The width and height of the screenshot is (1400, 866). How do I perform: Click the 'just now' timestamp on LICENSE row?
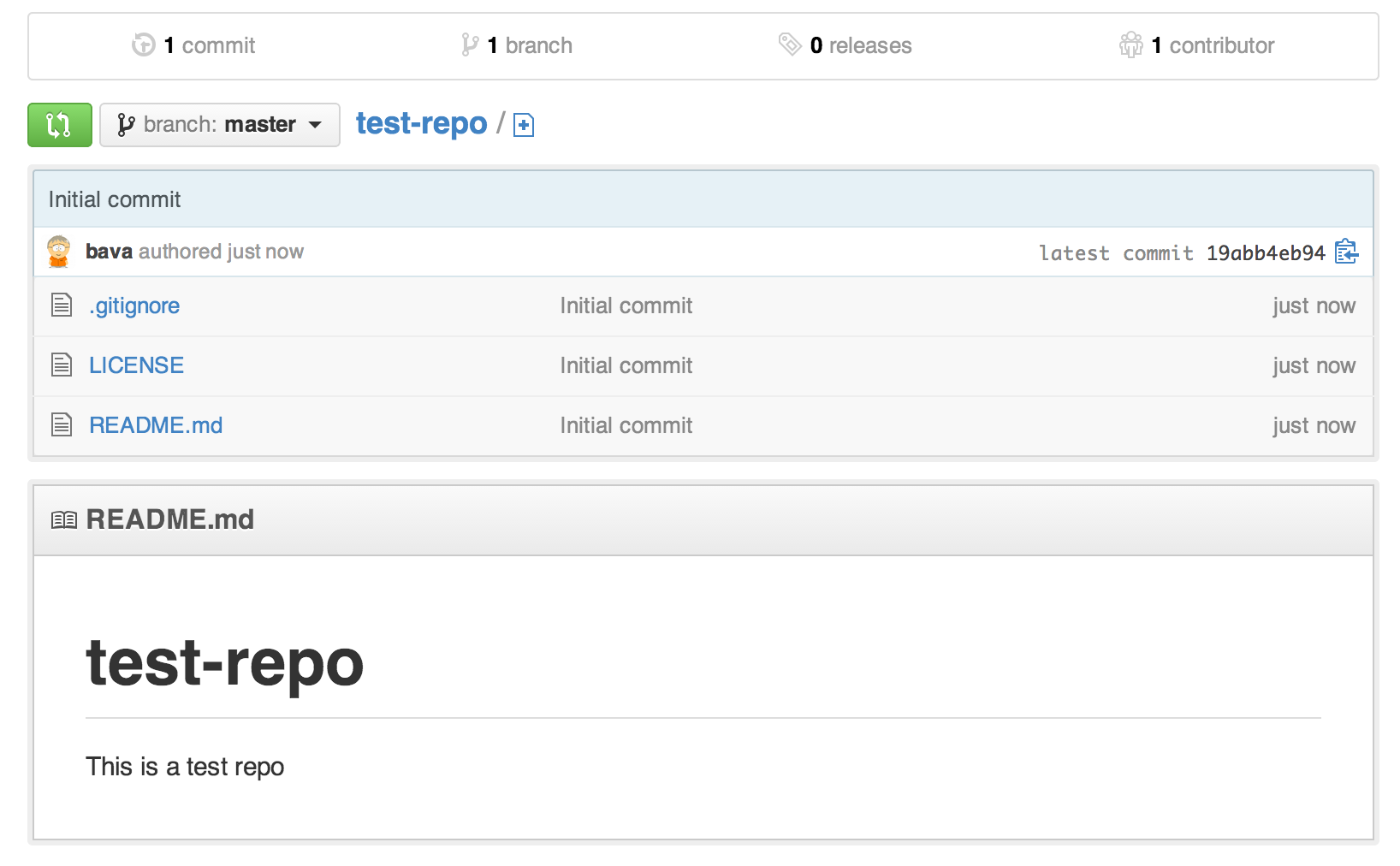tap(1314, 366)
